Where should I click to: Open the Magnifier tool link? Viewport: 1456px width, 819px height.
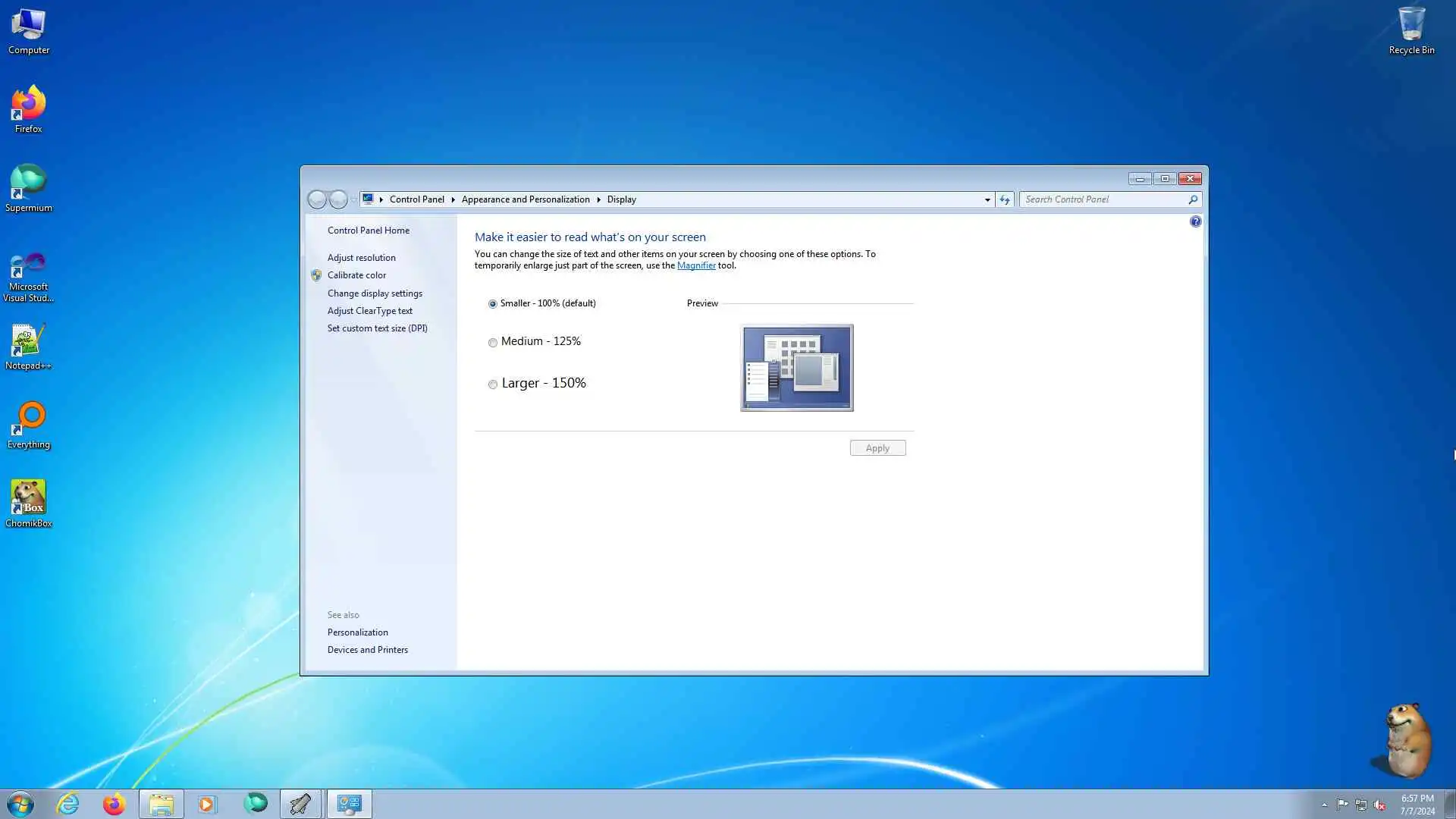(x=695, y=265)
